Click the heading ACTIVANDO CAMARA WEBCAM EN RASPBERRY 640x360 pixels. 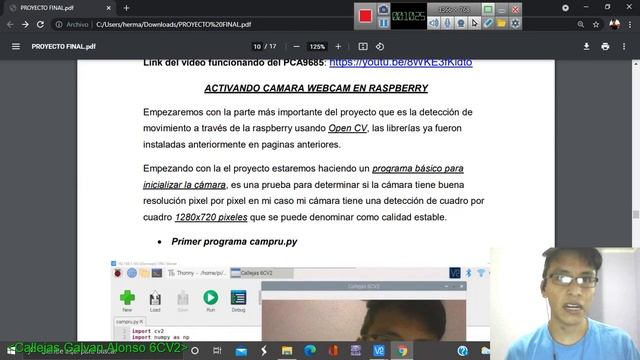316,88
